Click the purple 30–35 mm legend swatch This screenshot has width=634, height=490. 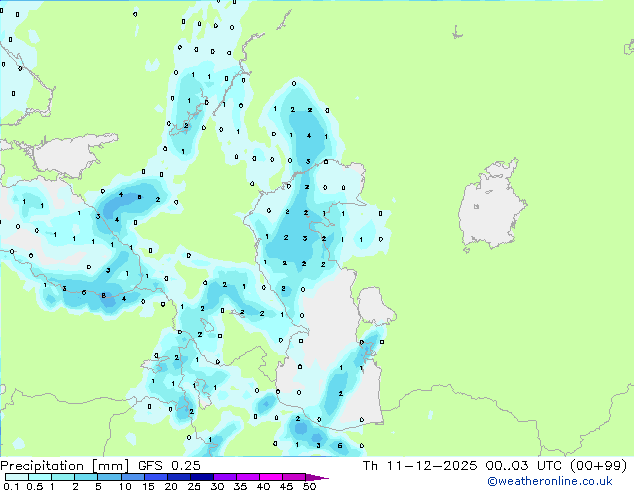[225, 477]
